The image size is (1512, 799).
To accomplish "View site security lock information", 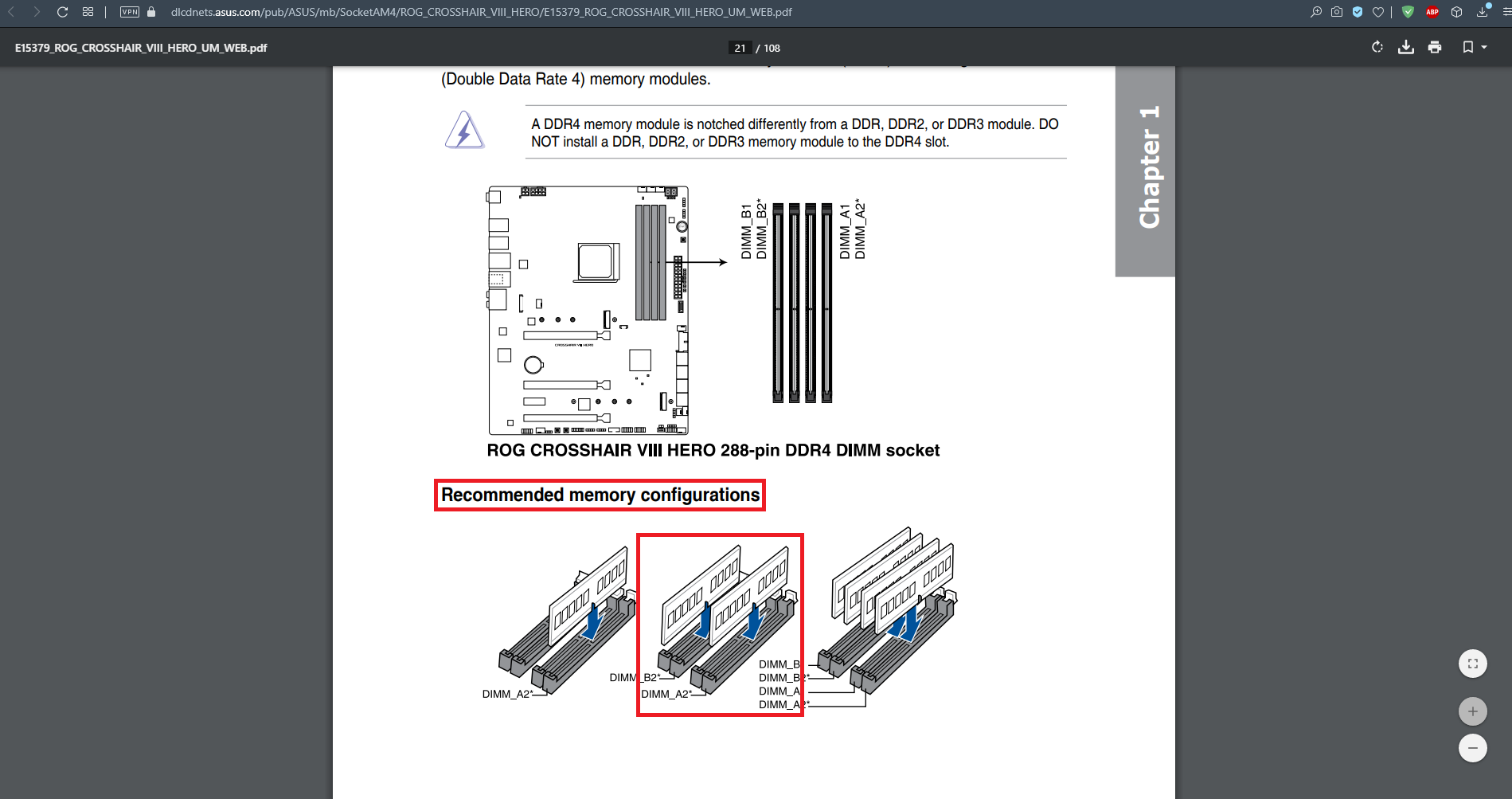I will point(151,12).
